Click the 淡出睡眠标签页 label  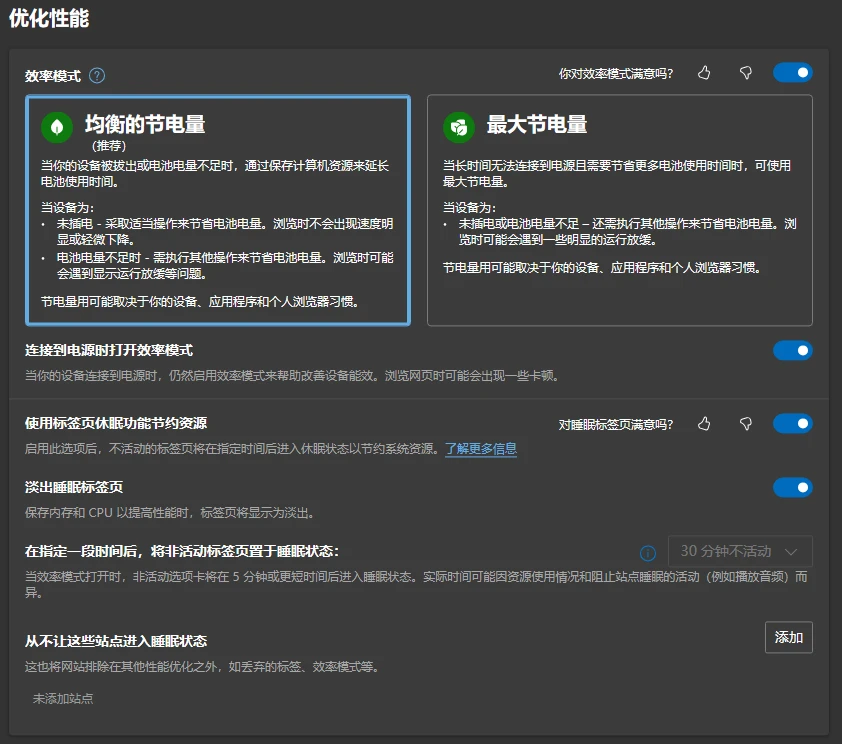click(x=74, y=487)
